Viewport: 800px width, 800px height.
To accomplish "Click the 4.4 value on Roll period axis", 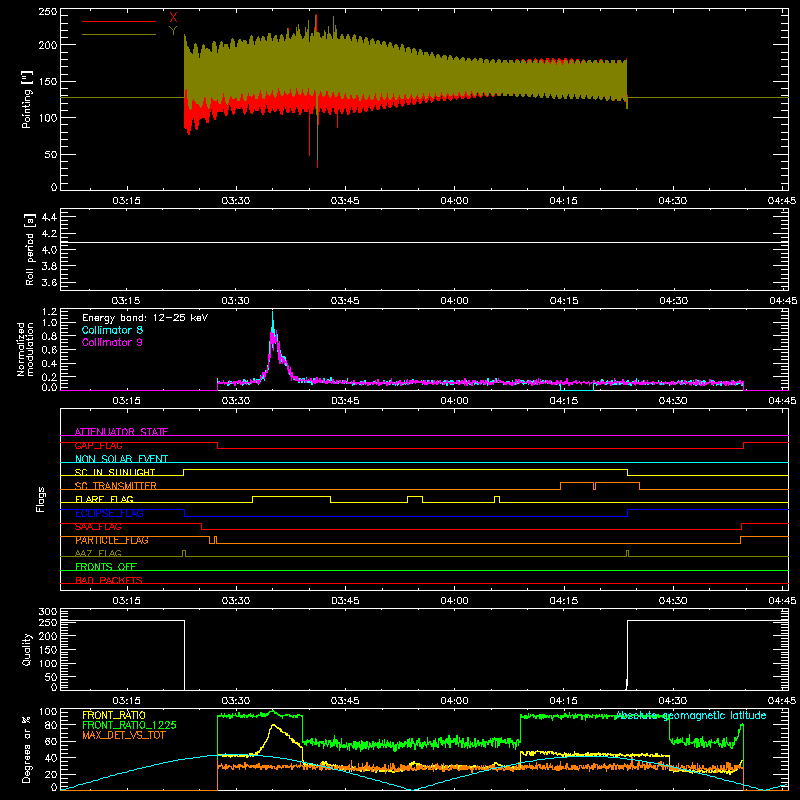I will click(49, 217).
